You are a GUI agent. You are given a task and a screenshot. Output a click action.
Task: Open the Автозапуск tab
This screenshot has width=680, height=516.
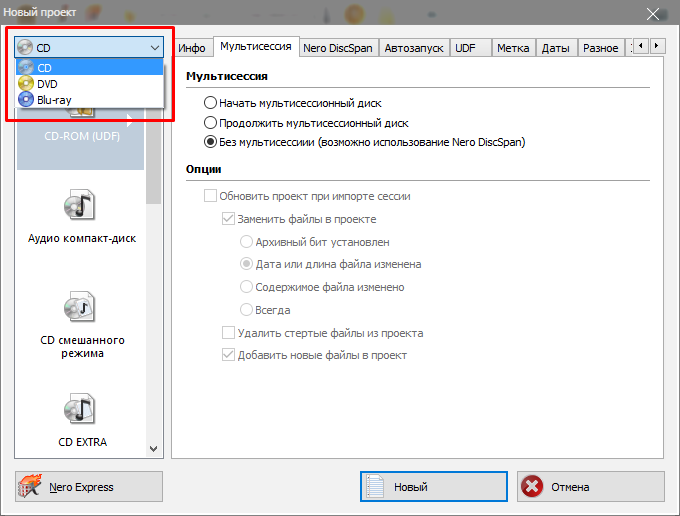coord(414,48)
